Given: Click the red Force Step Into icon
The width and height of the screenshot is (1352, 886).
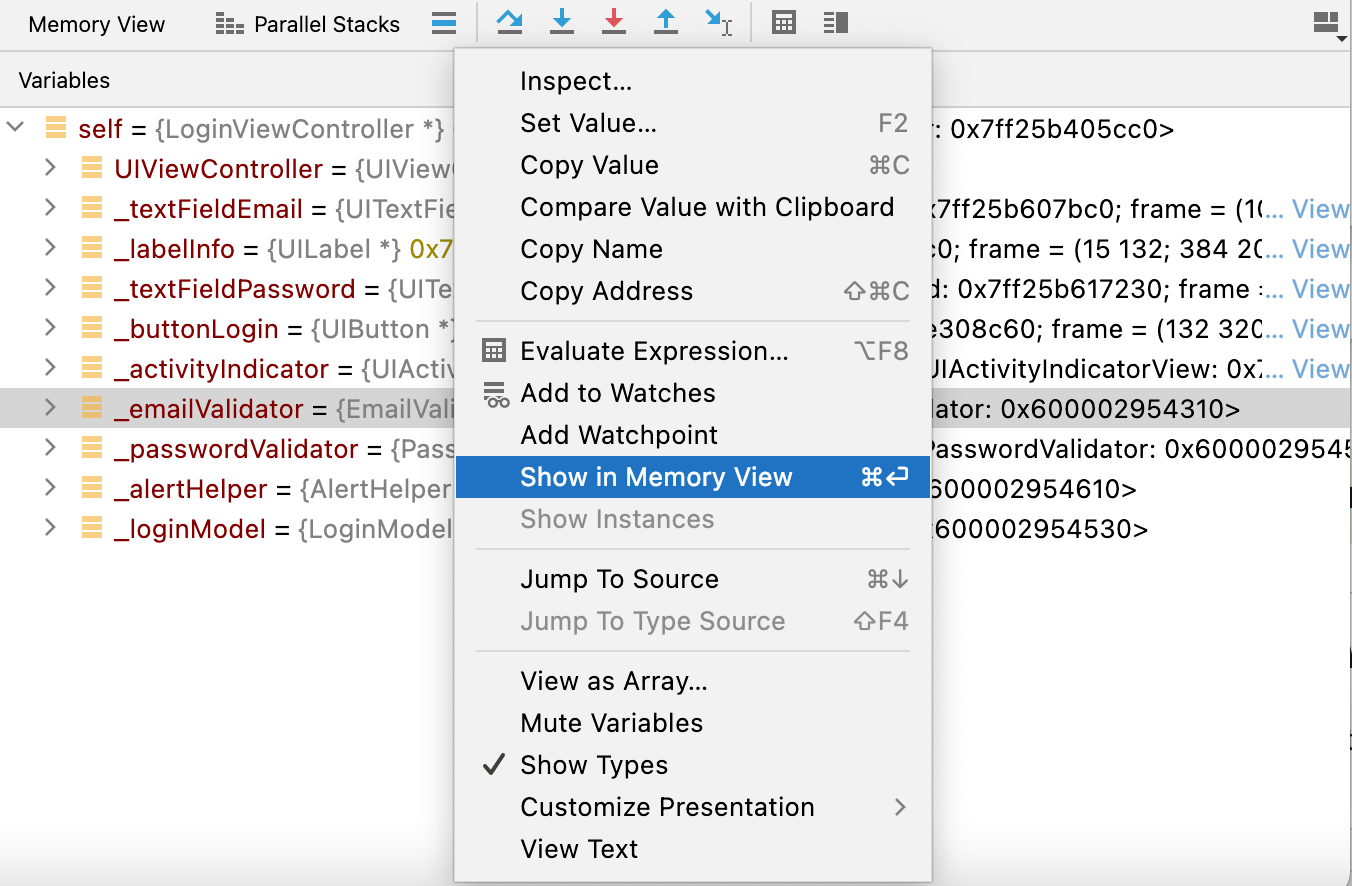Looking at the screenshot, I should (x=614, y=23).
